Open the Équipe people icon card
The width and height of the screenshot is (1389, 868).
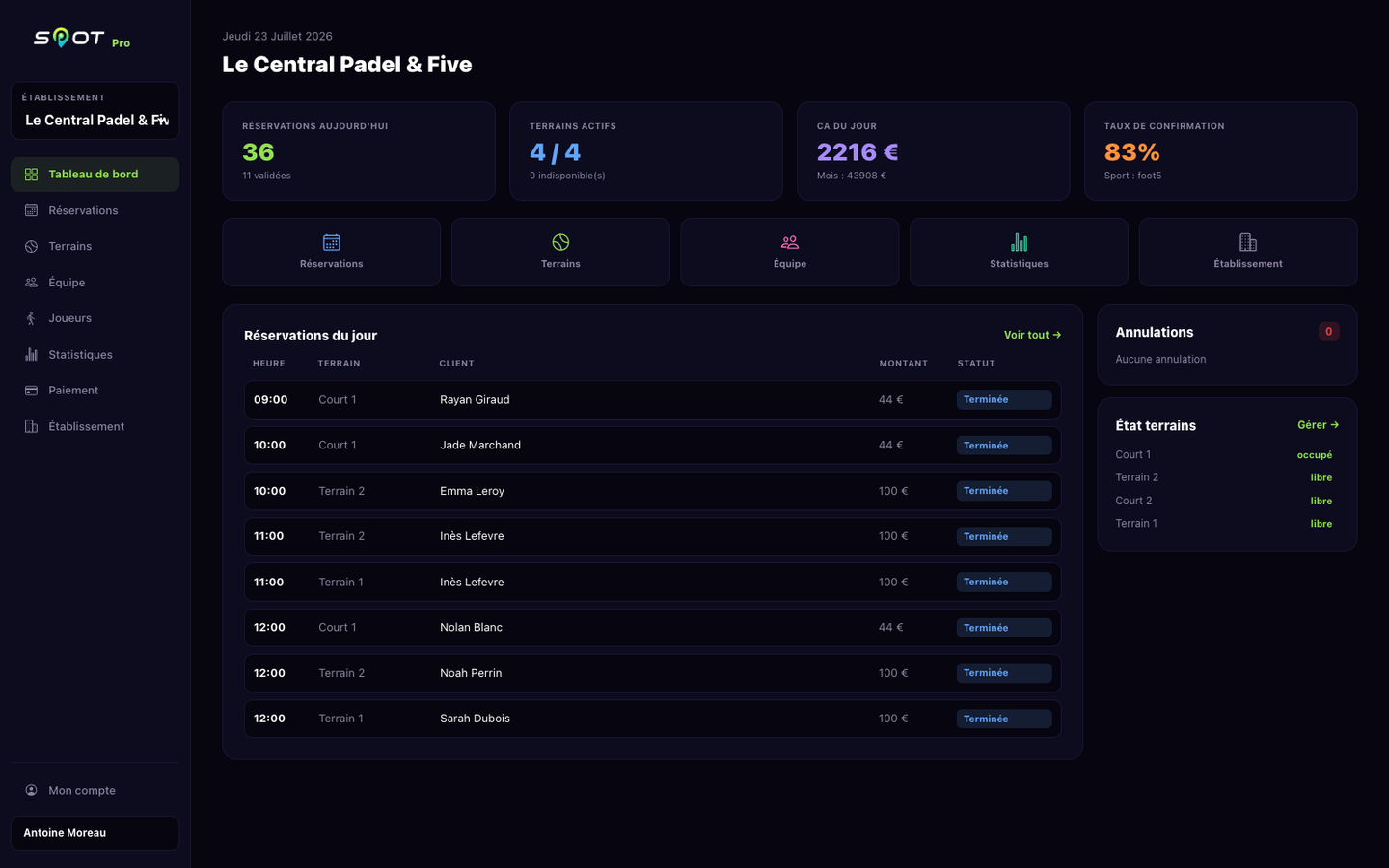(790, 252)
